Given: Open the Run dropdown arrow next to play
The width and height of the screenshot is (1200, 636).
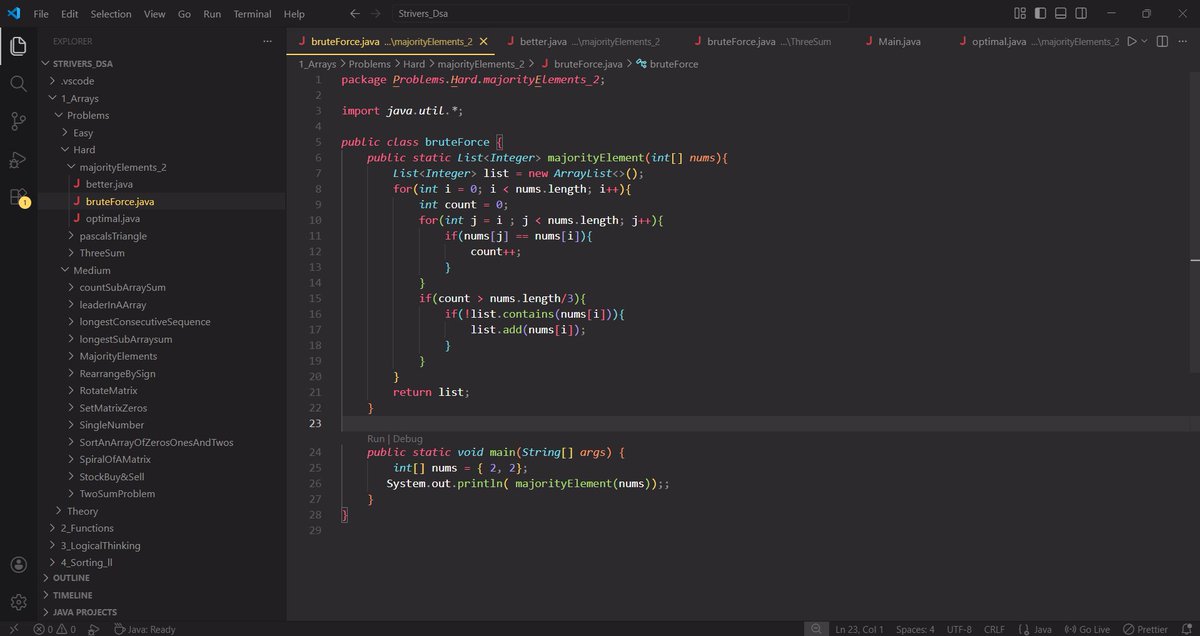Looking at the screenshot, I should tap(1144, 41).
